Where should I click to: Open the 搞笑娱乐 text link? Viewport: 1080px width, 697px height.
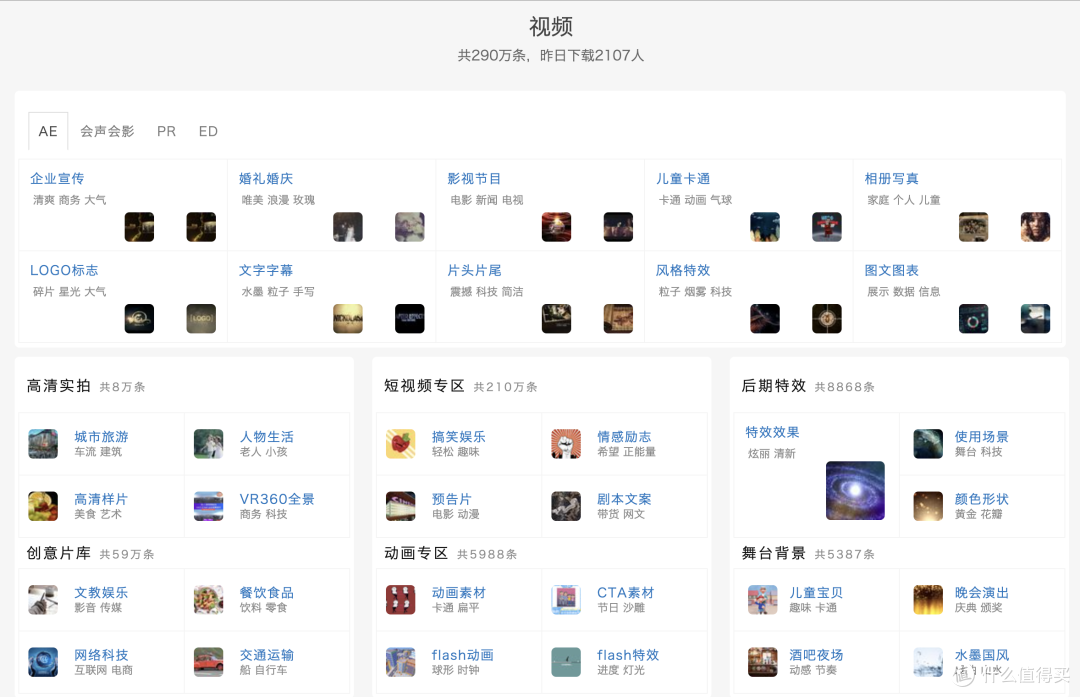tap(459, 437)
